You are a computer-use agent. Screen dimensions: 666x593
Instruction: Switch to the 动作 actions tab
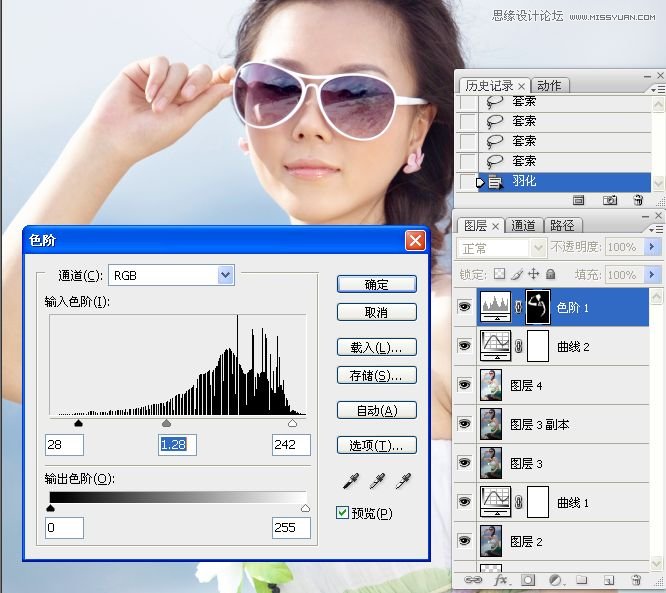tap(549, 86)
